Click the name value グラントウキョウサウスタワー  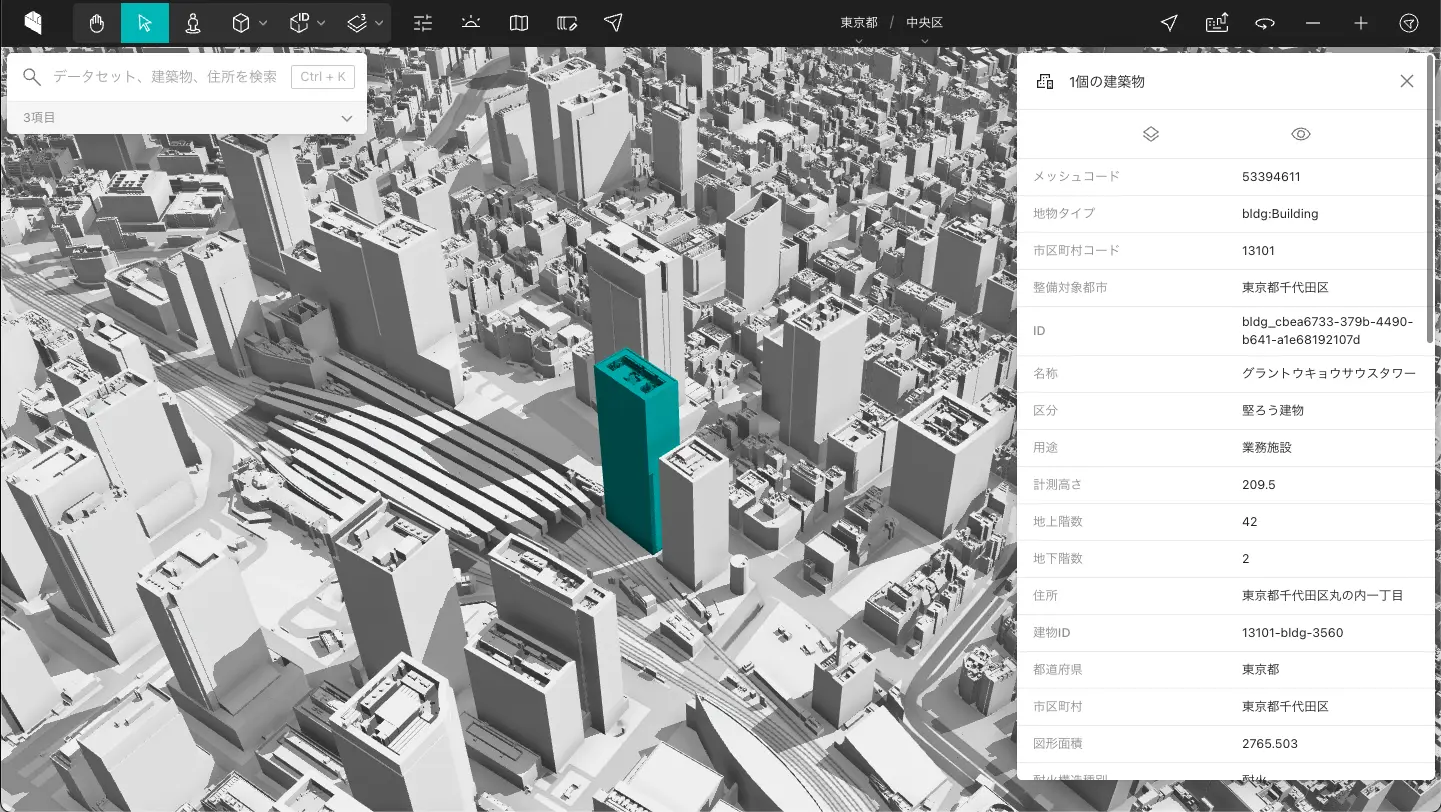(x=1329, y=373)
